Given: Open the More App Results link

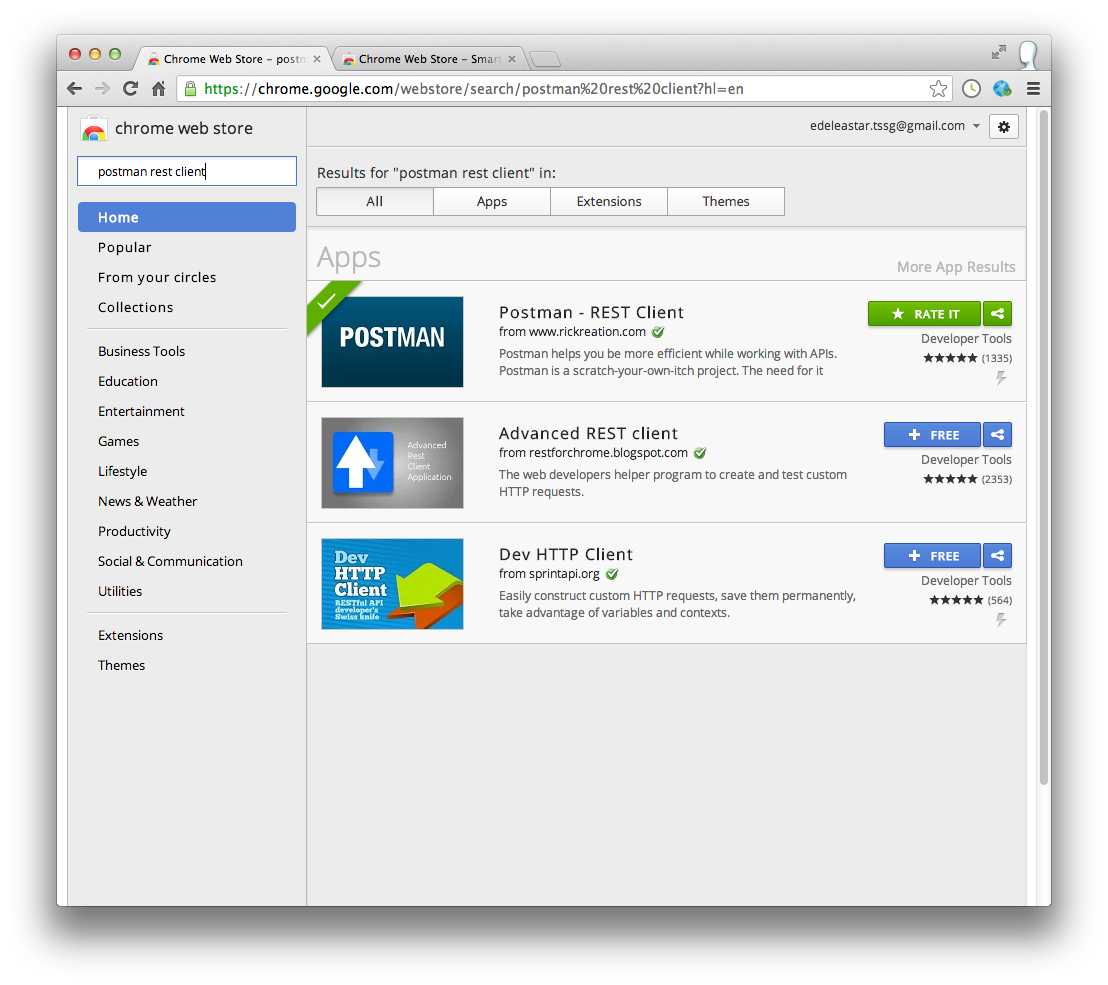Looking at the screenshot, I should click(x=955, y=267).
